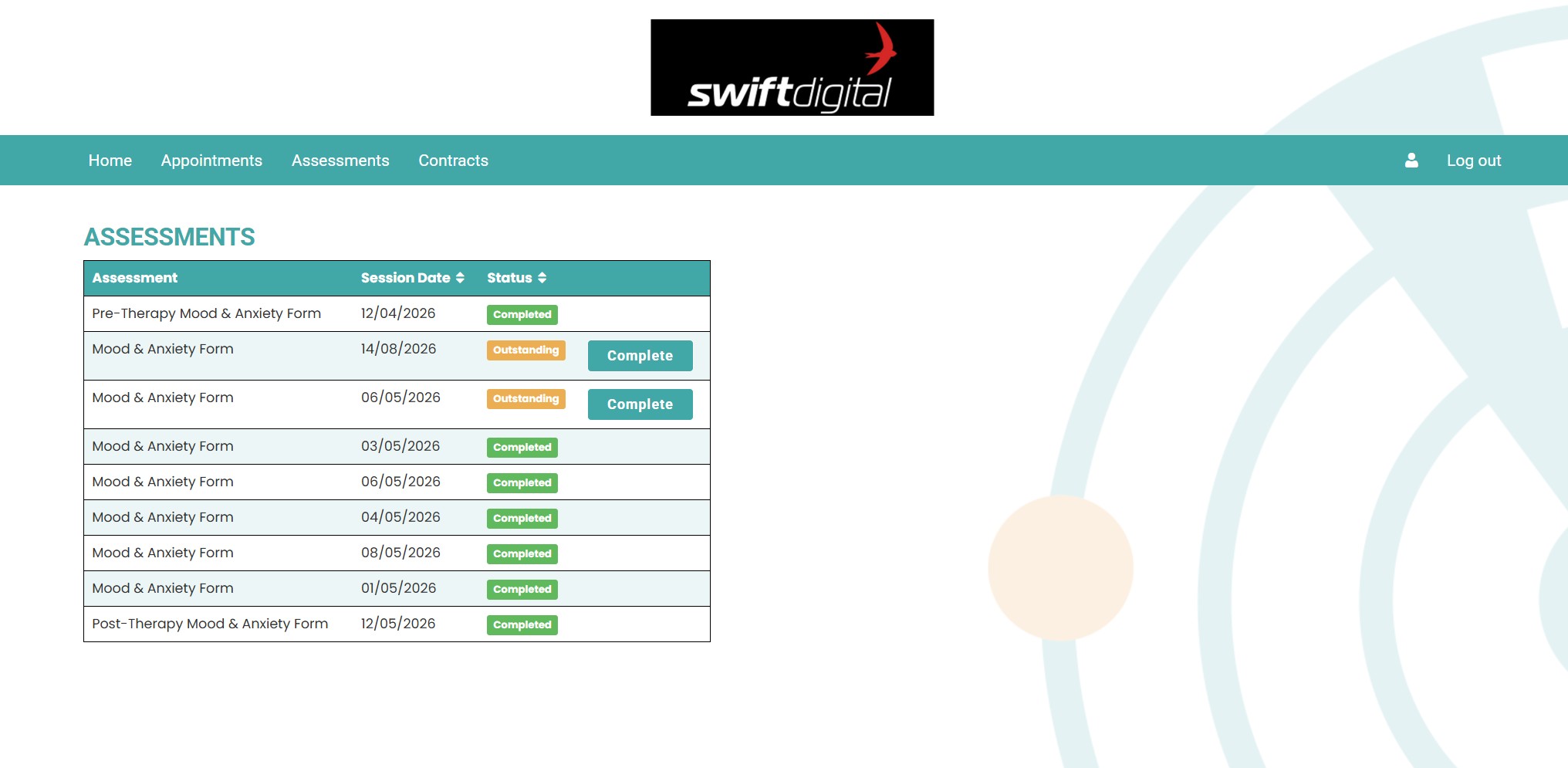Click the Completed badge for 01/05/2026

[x=522, y=590]
